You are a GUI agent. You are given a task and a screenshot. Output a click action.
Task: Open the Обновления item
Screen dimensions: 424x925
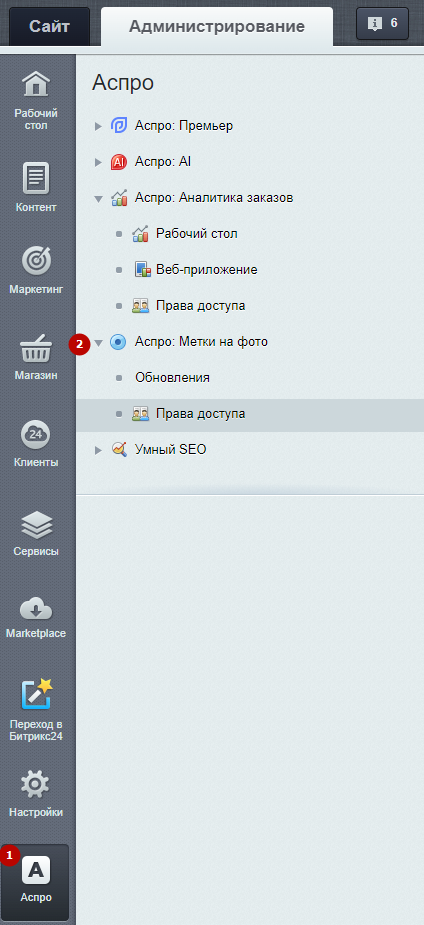(x=172, y=378)
